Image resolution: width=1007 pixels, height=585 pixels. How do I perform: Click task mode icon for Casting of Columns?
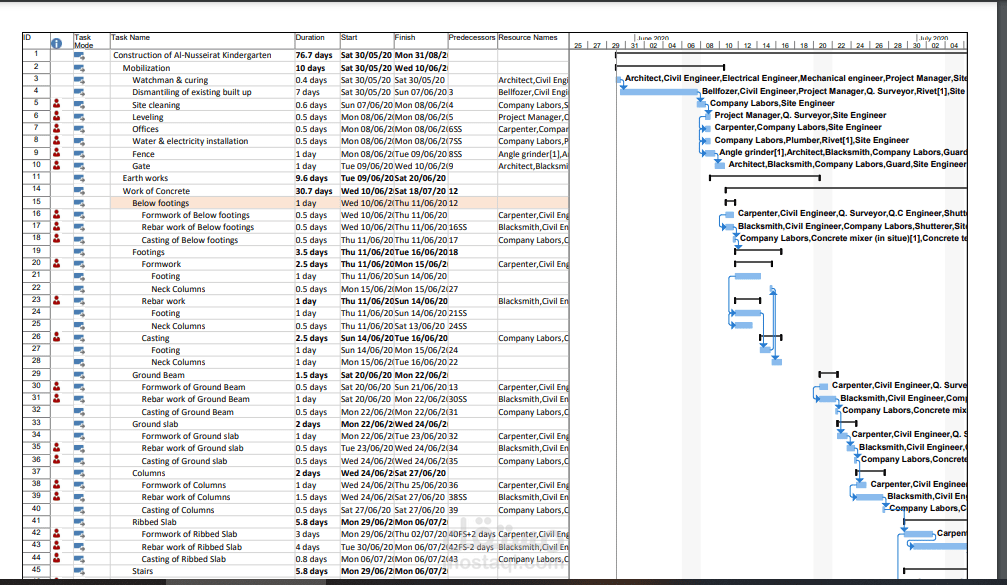tap(79, 511)
